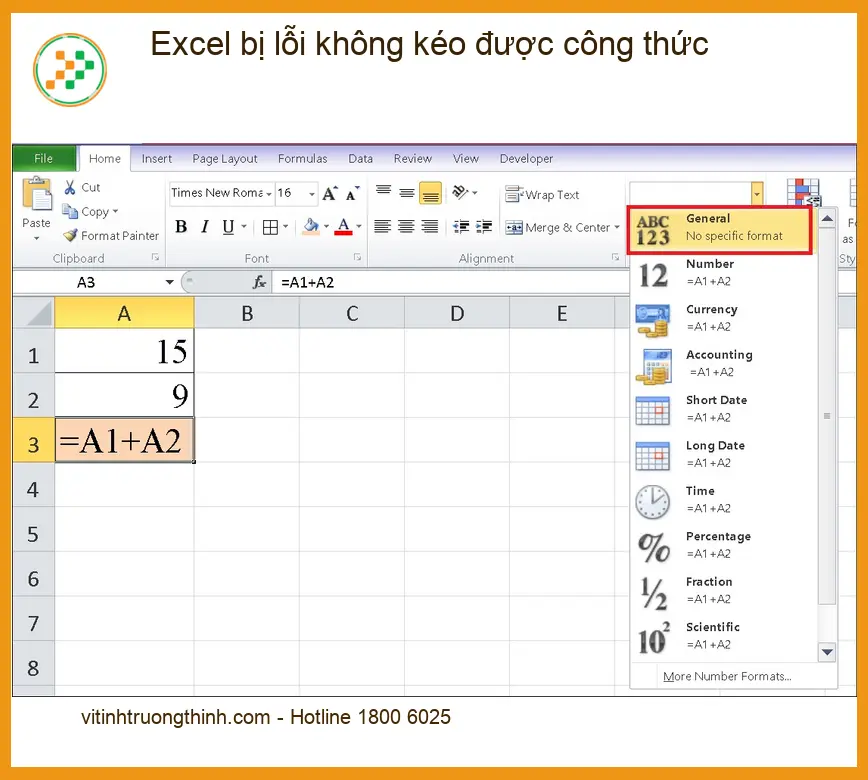Select the Number format option

coord(723,273)
